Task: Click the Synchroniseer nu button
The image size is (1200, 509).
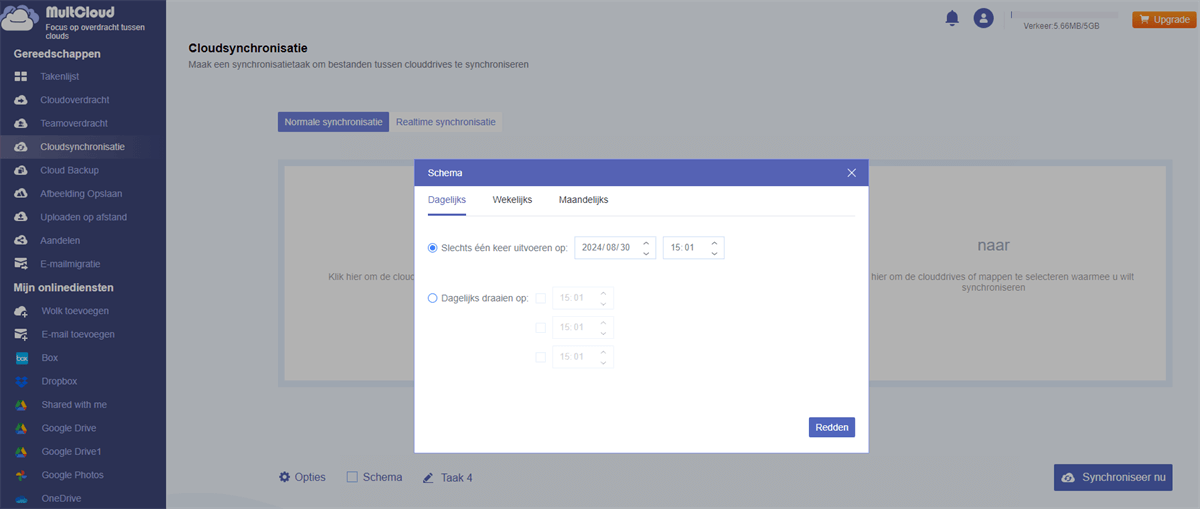Action: (x=1113, y=478)
